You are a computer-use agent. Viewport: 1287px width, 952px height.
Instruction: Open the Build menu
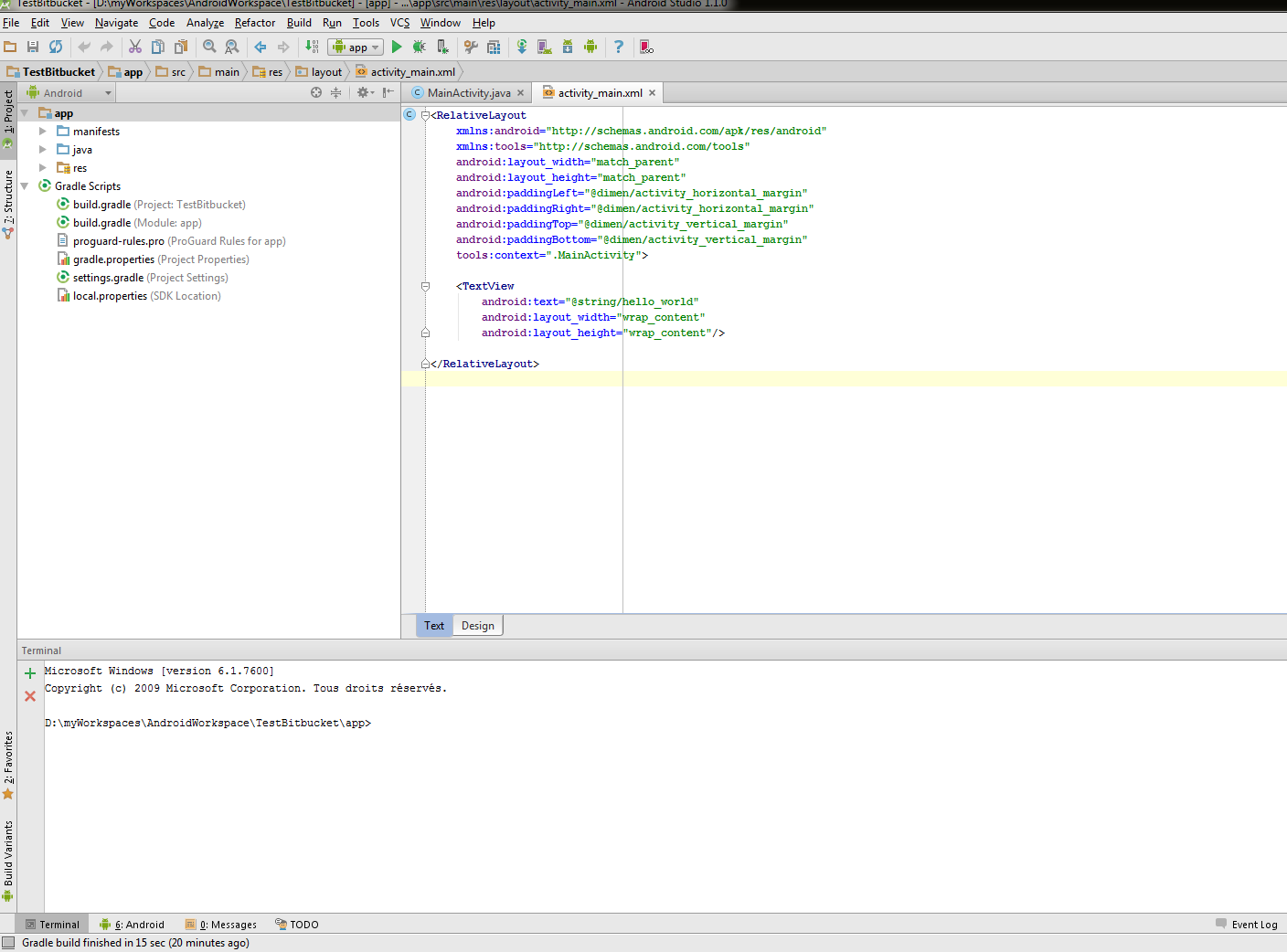click(299, 23)
